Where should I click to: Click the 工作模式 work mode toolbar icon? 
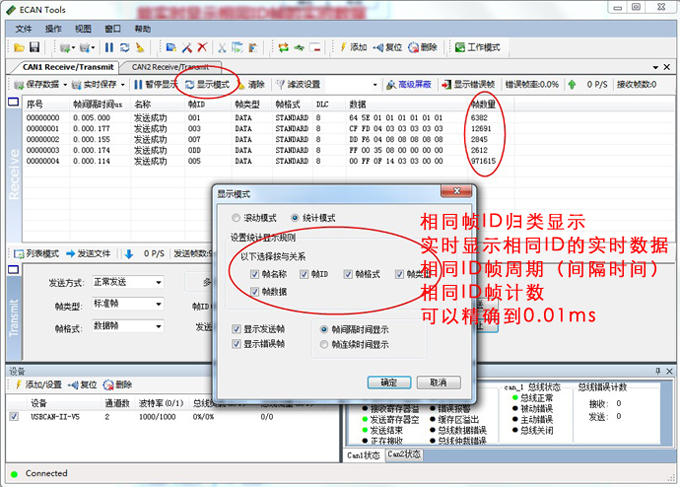[x=461, y=47]
